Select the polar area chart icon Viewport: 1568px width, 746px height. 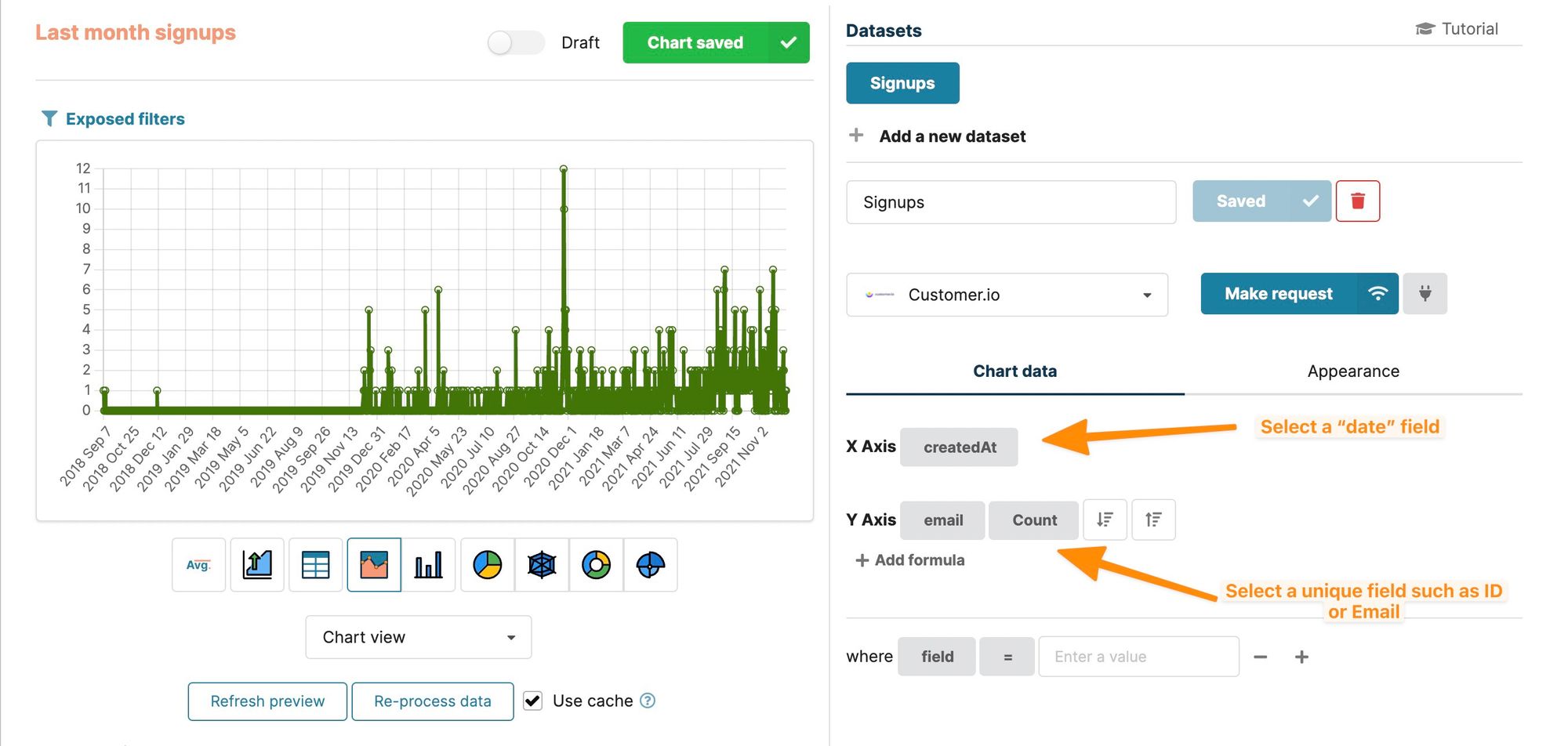pyautogui.click(x=651, y=565)
